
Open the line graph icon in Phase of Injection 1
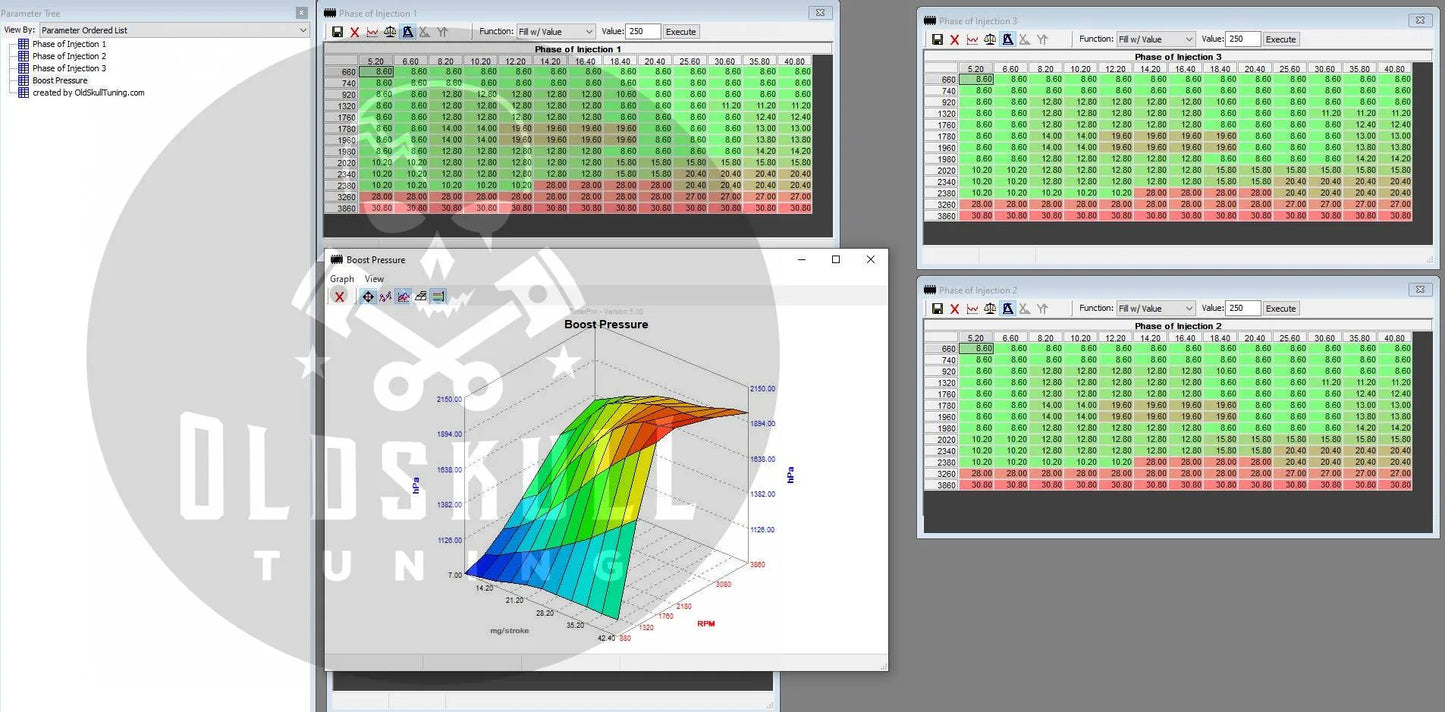[372, 32]
